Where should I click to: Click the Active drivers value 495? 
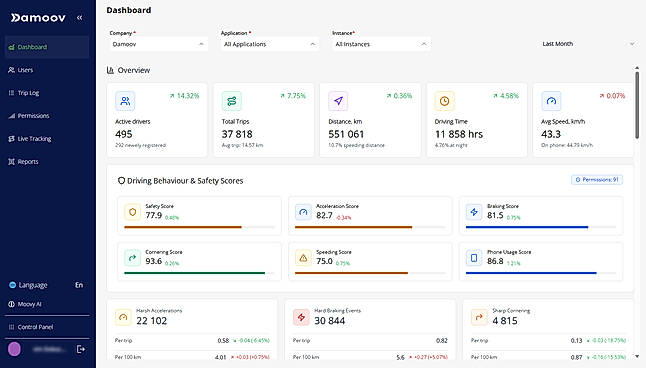[x=124, y=134]
